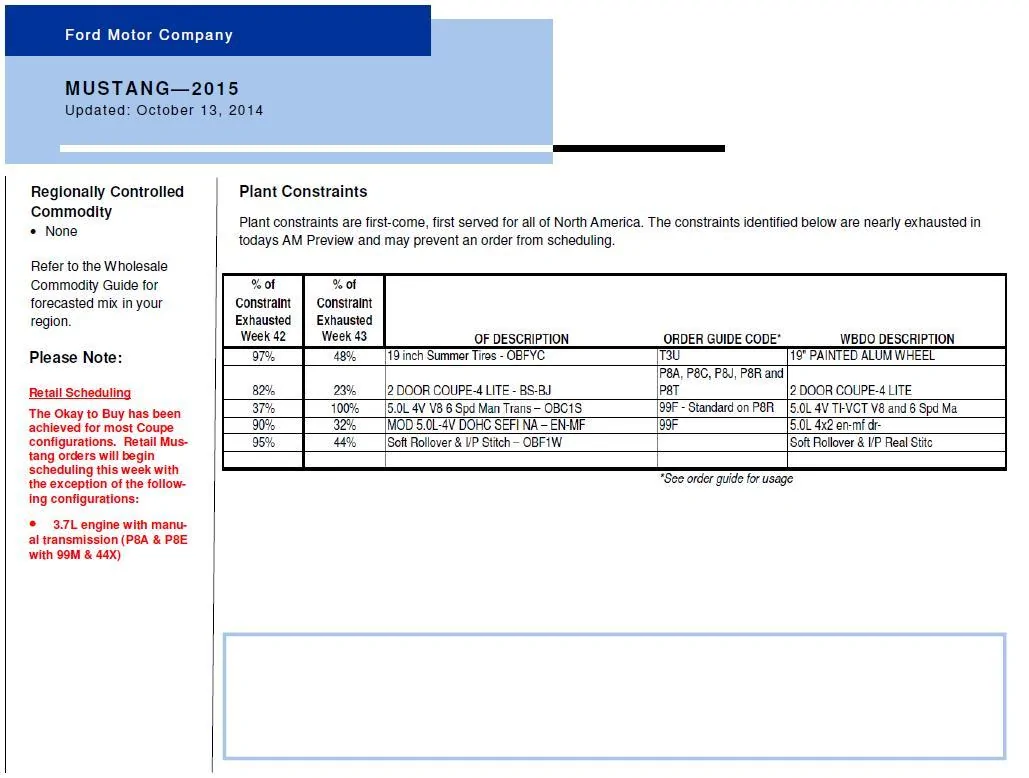1029x778 pixels.
Task: Click 99F - Standard on P8R cell
Action: [x=722, y=408]
